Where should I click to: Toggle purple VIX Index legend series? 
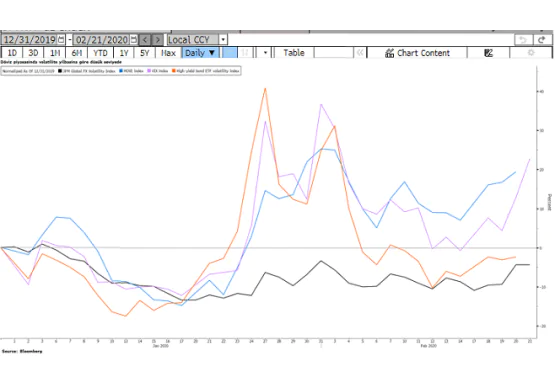tap(158, 71)
